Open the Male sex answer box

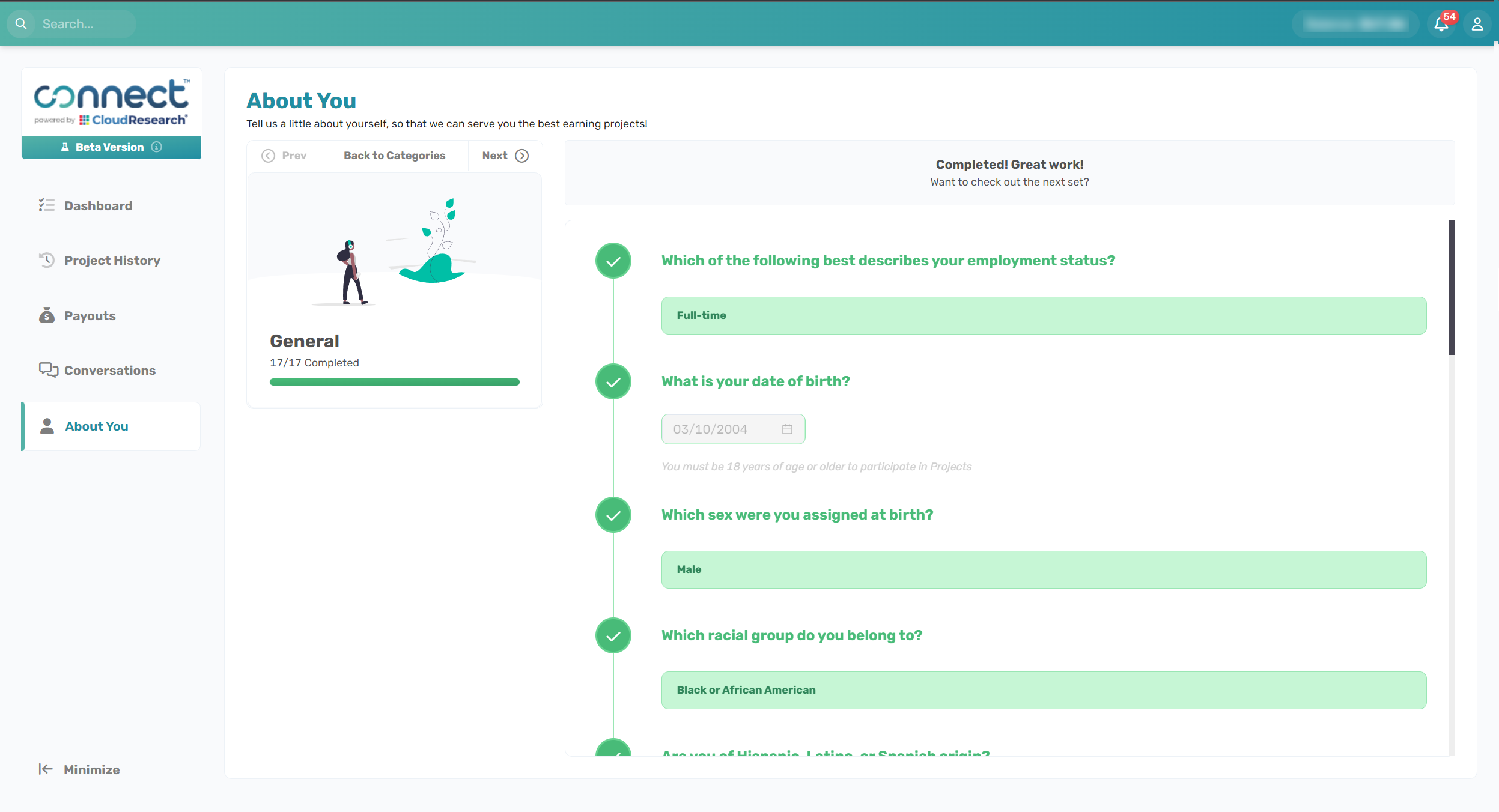[1044, 569]
